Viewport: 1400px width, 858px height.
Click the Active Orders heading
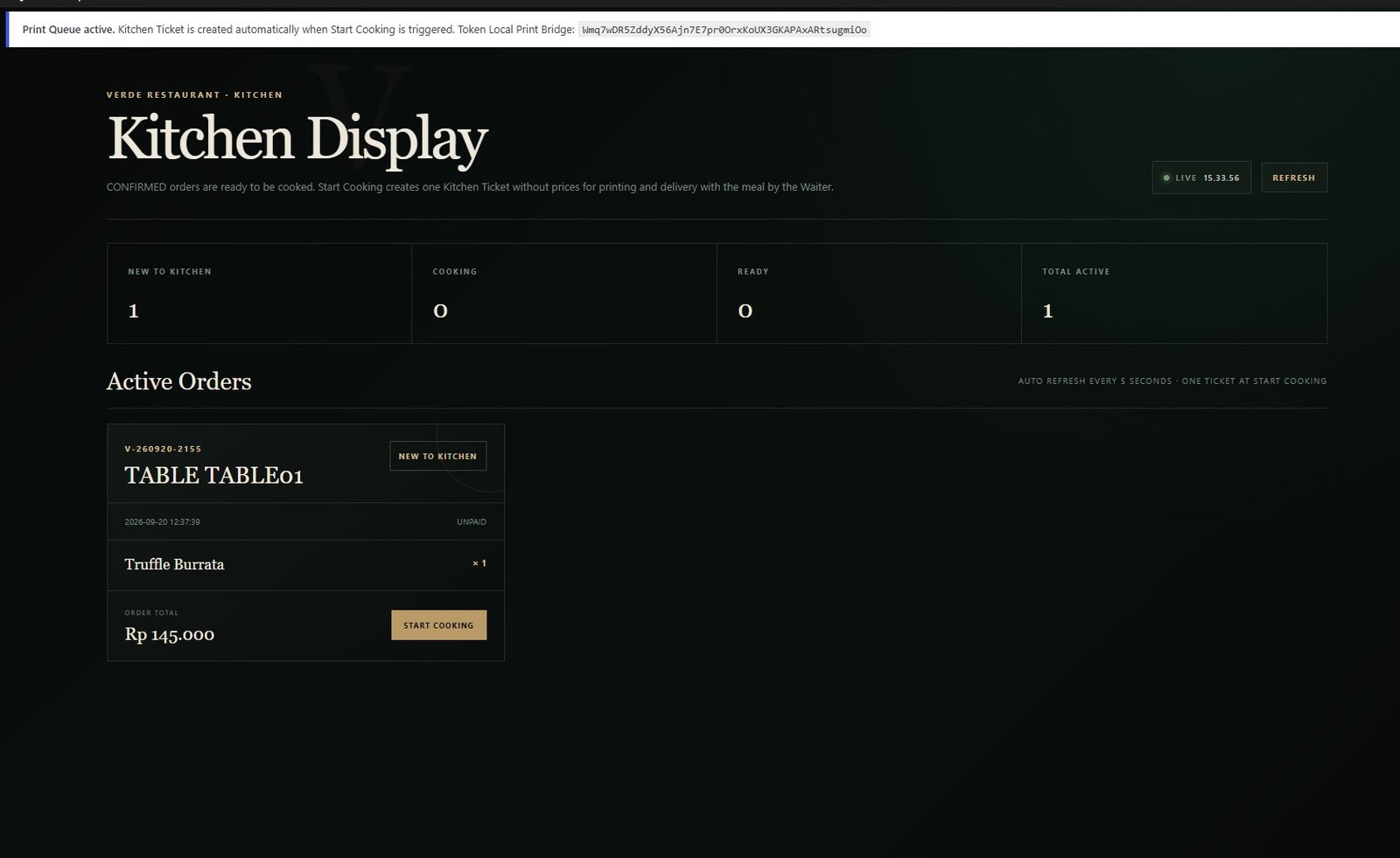tap(178, 381)
